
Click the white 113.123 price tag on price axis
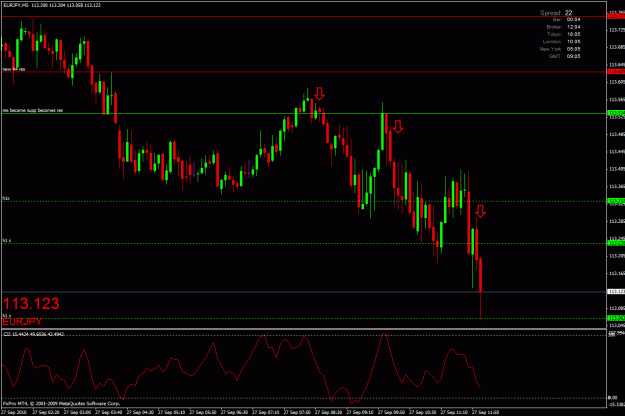(x=616, y=292)
